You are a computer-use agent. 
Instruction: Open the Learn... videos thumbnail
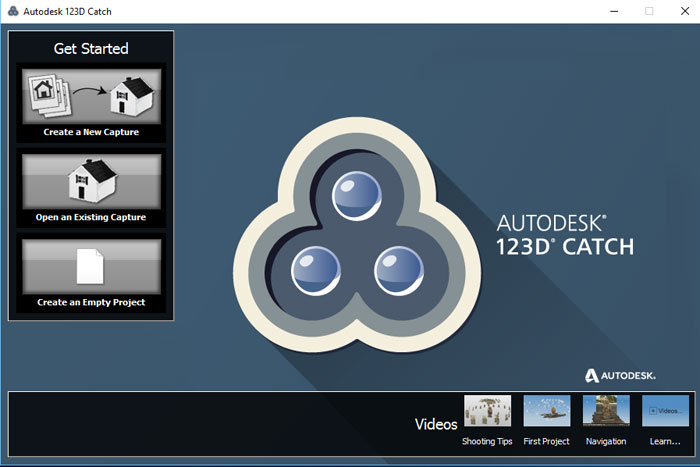pos(666,411)
